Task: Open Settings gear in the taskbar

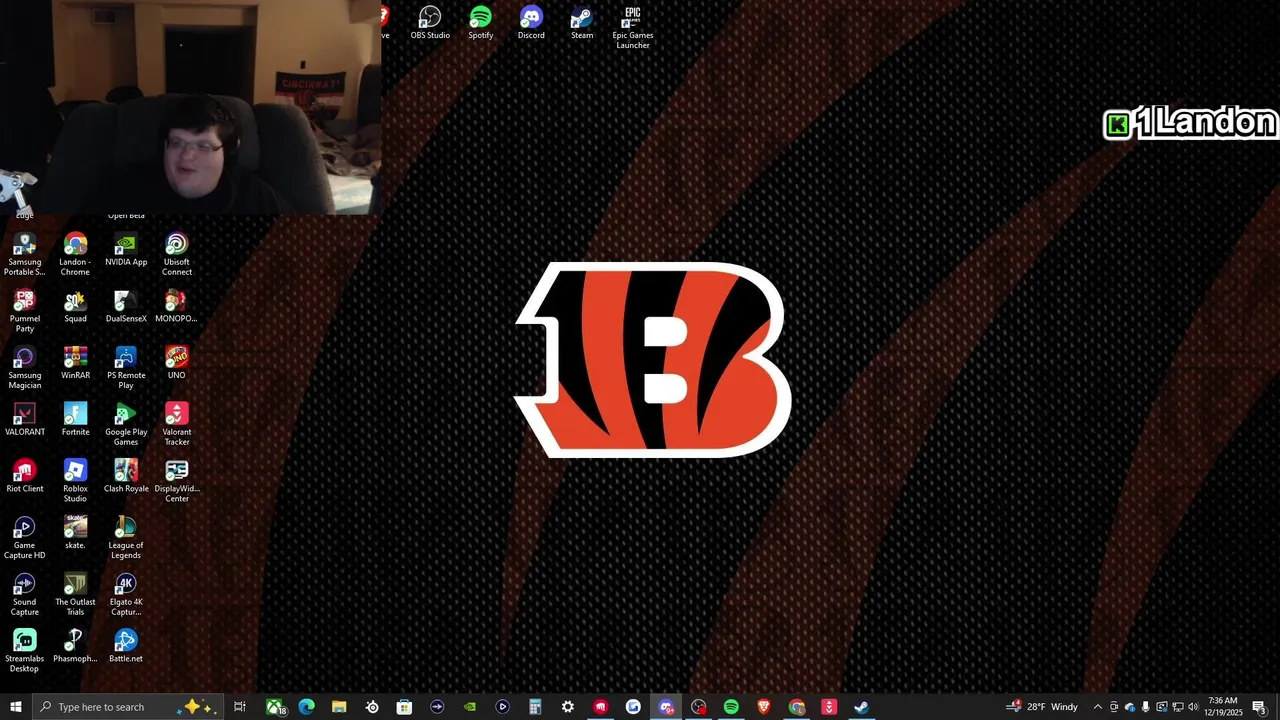Action: click(x=568, y=707)
